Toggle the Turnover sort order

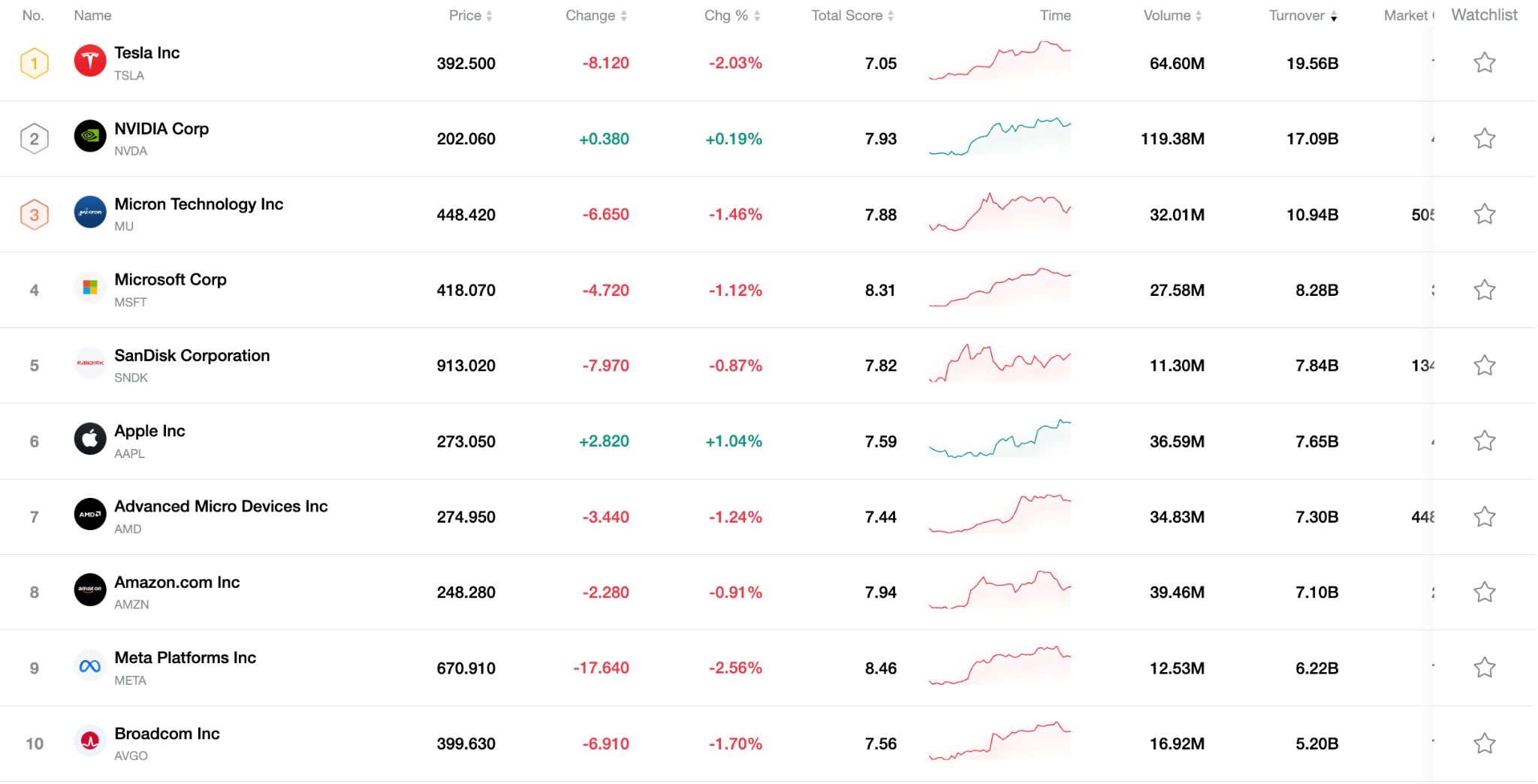[x=1334, y=15]
